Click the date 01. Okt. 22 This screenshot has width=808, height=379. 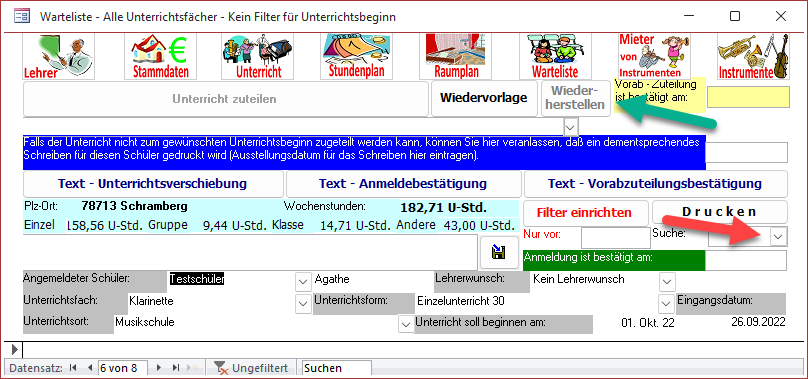[648, 323]
